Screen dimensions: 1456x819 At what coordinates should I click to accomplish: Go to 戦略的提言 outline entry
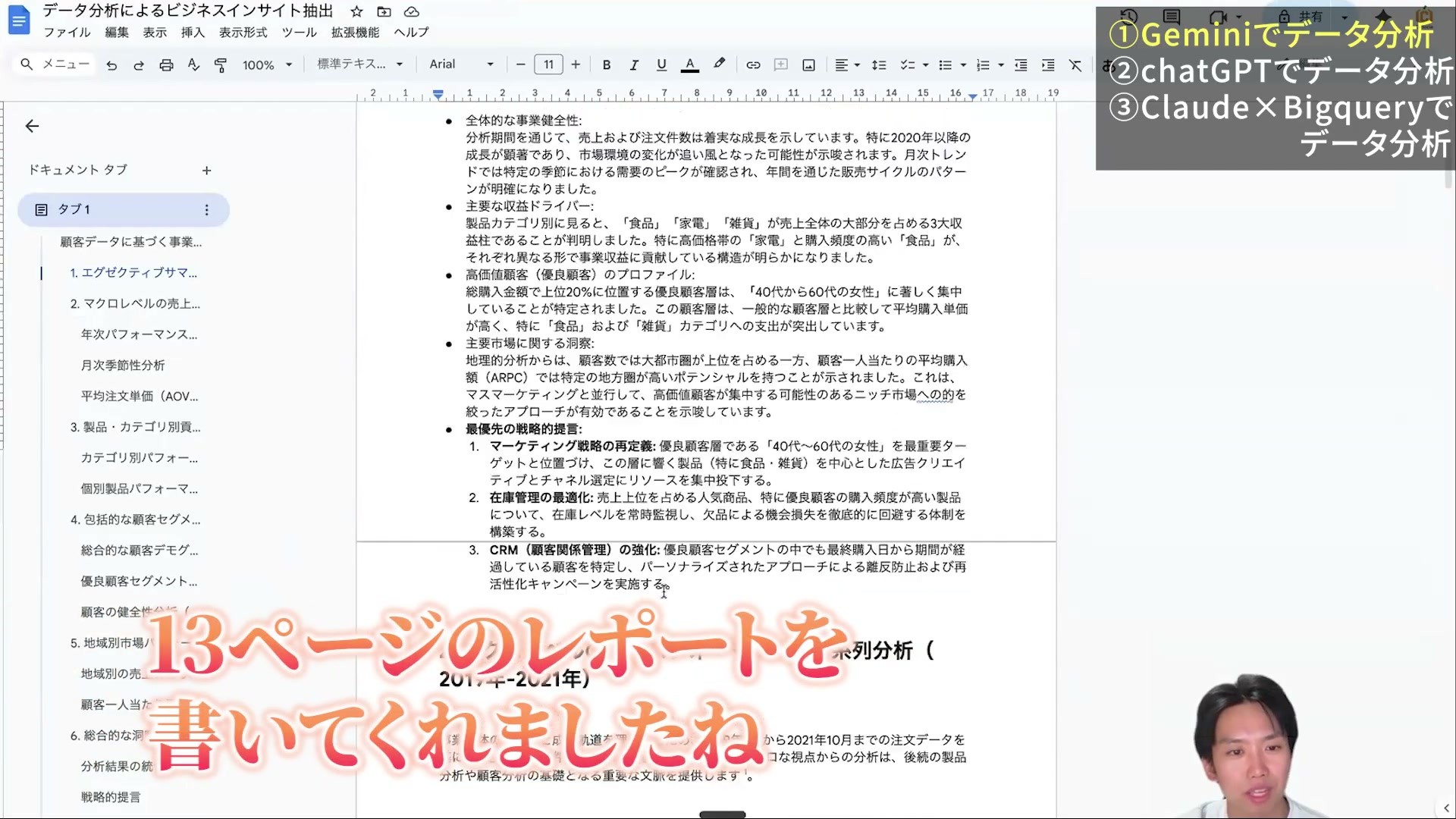click(111, 797)
